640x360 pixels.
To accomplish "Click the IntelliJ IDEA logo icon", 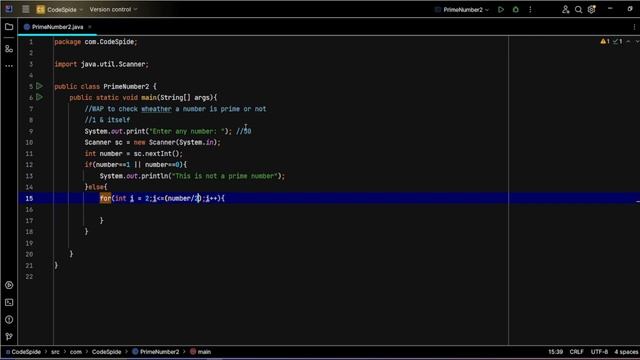I will 9,9.
